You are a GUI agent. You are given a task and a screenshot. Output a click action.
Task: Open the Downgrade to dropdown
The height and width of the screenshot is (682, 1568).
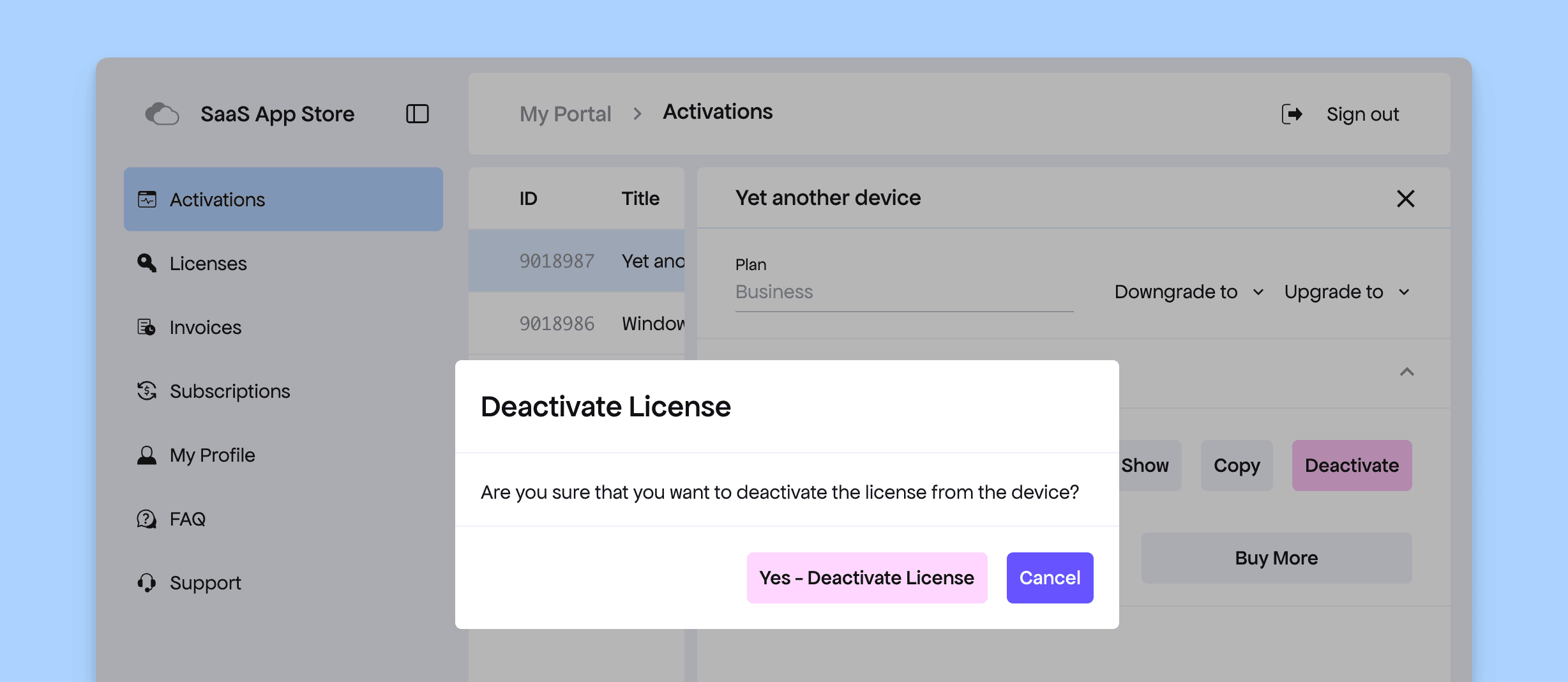(x=1188, y=292)
